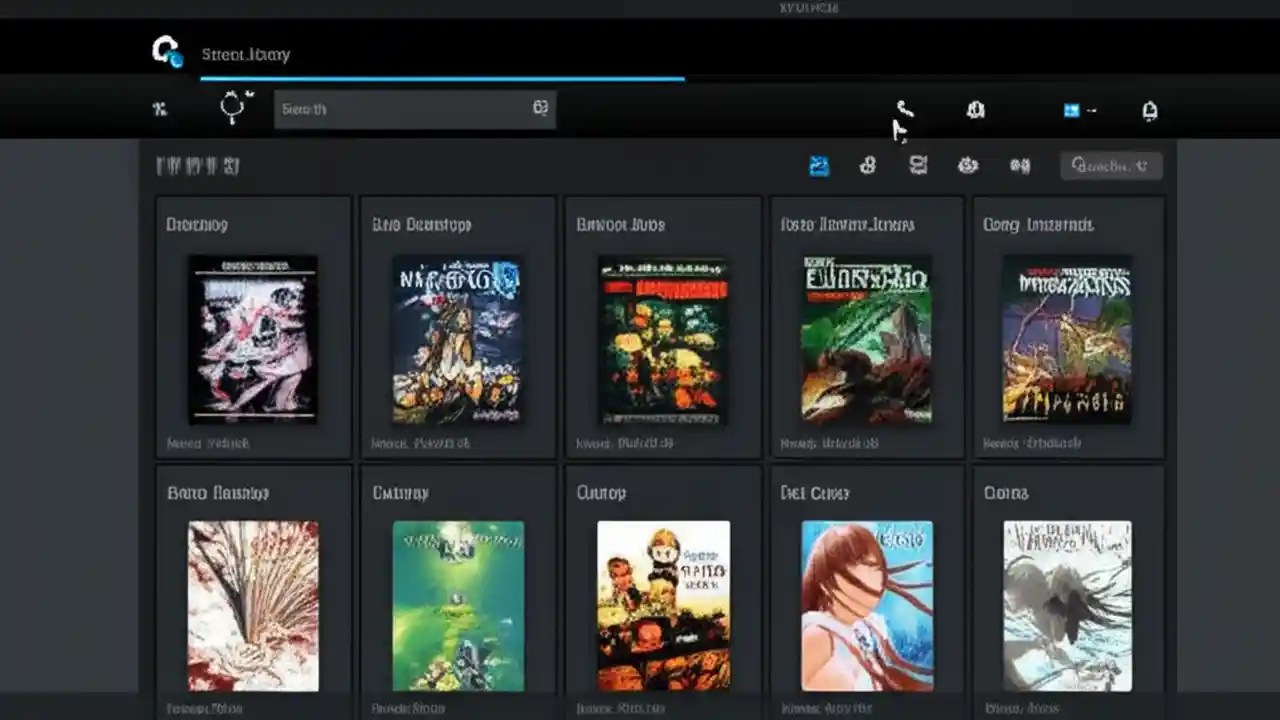The width and height of the screenshot is (1280, 720).
Task: Select the wrench icon in the header bar
Action: tap(905, 110)
